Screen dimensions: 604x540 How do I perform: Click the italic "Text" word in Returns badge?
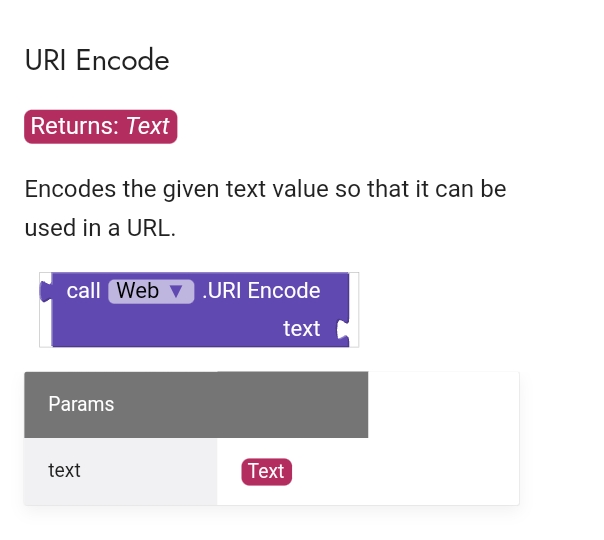coord(148,127)
